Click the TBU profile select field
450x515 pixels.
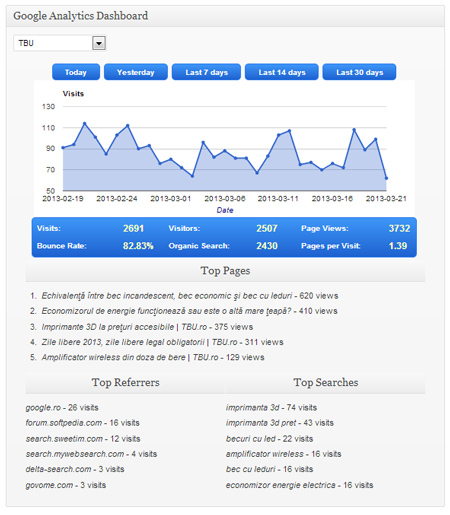tap(60, 43)
